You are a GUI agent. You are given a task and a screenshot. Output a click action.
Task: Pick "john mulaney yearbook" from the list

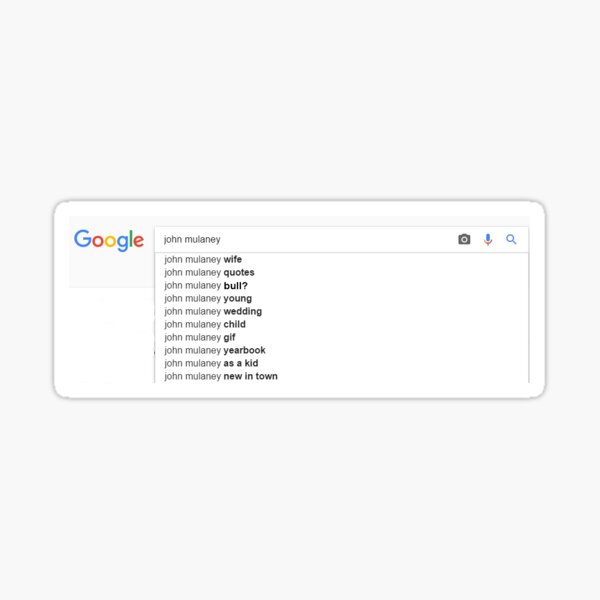[215, 350]
